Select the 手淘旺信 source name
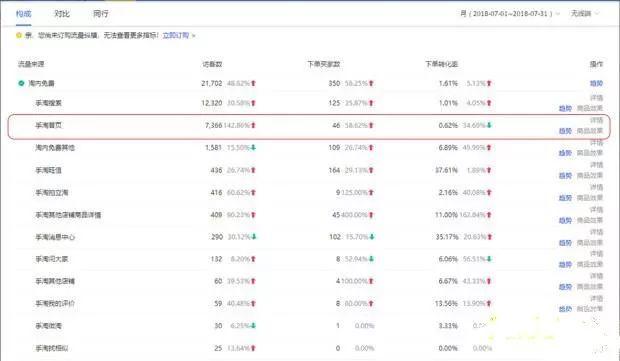 (x=48, y=170)
